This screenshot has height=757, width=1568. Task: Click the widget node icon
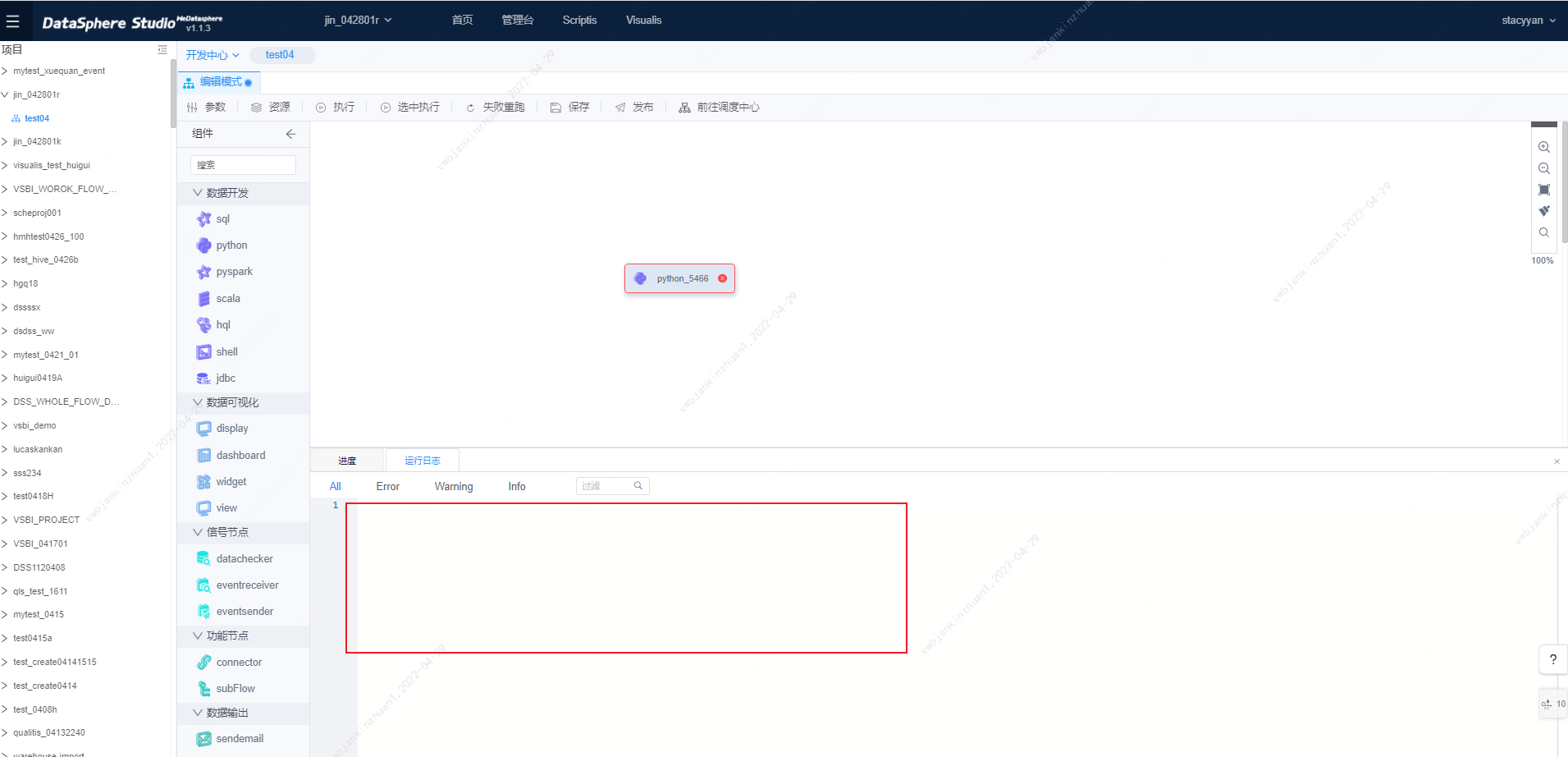click(204, 482)
